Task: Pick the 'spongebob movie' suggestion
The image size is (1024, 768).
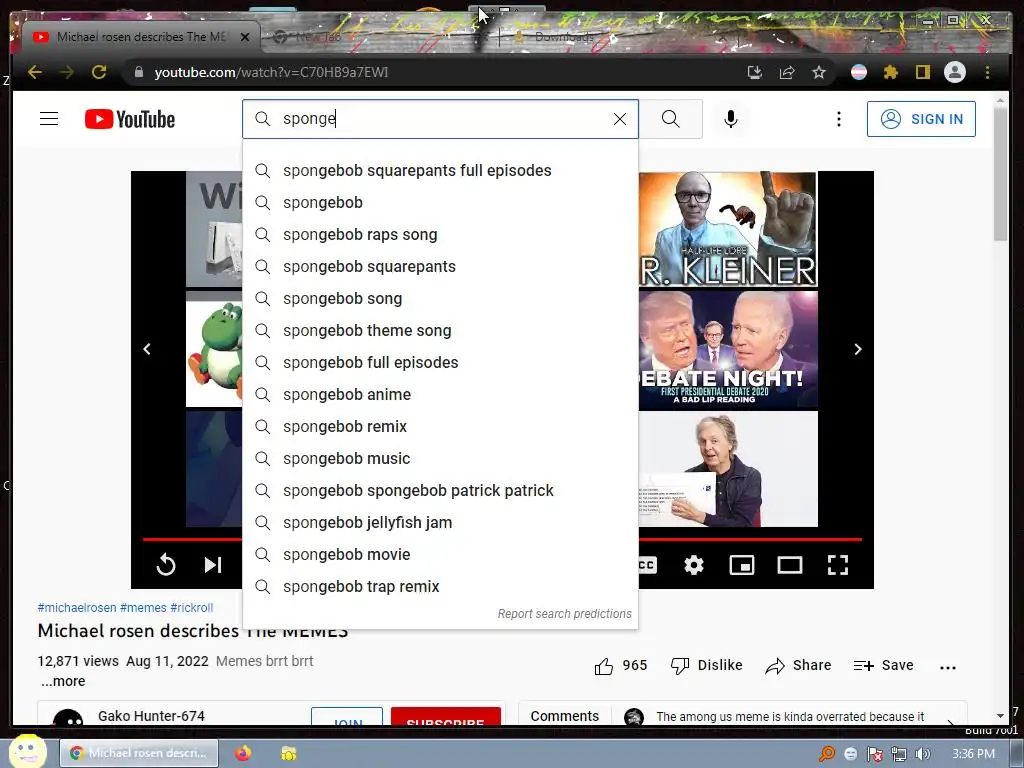Action: tap(440, 554)
